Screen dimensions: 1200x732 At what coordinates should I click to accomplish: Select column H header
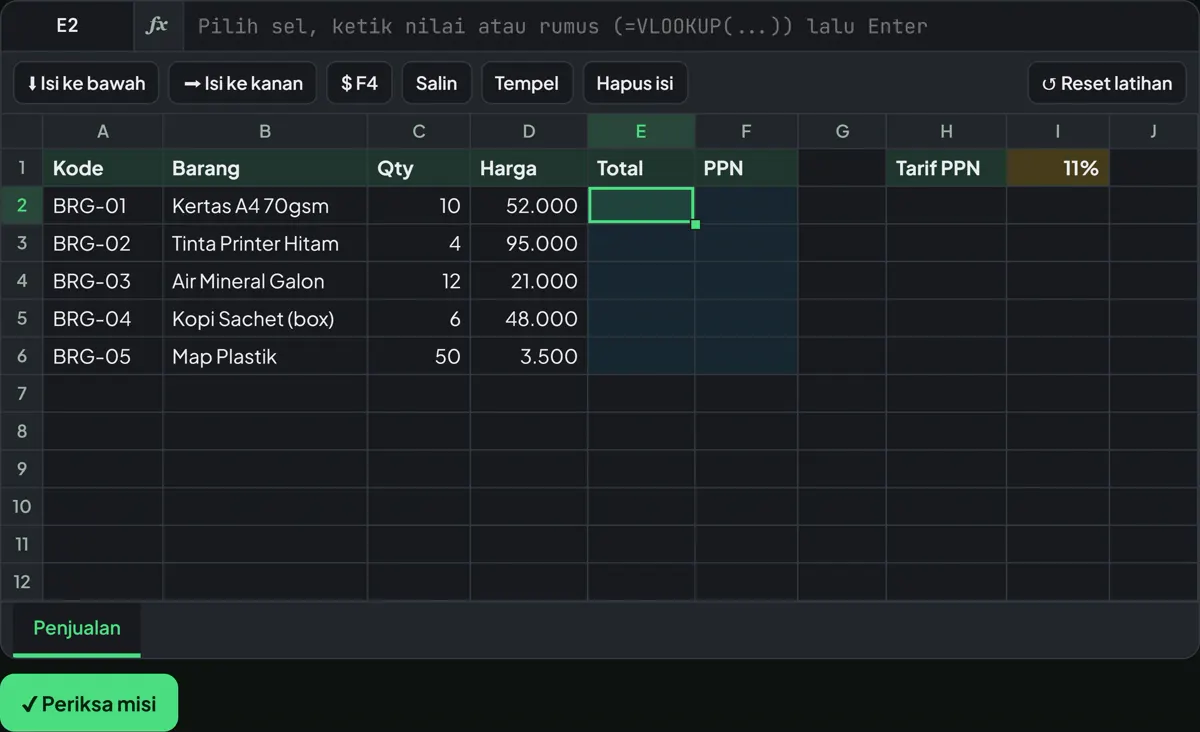coord(946,131)
